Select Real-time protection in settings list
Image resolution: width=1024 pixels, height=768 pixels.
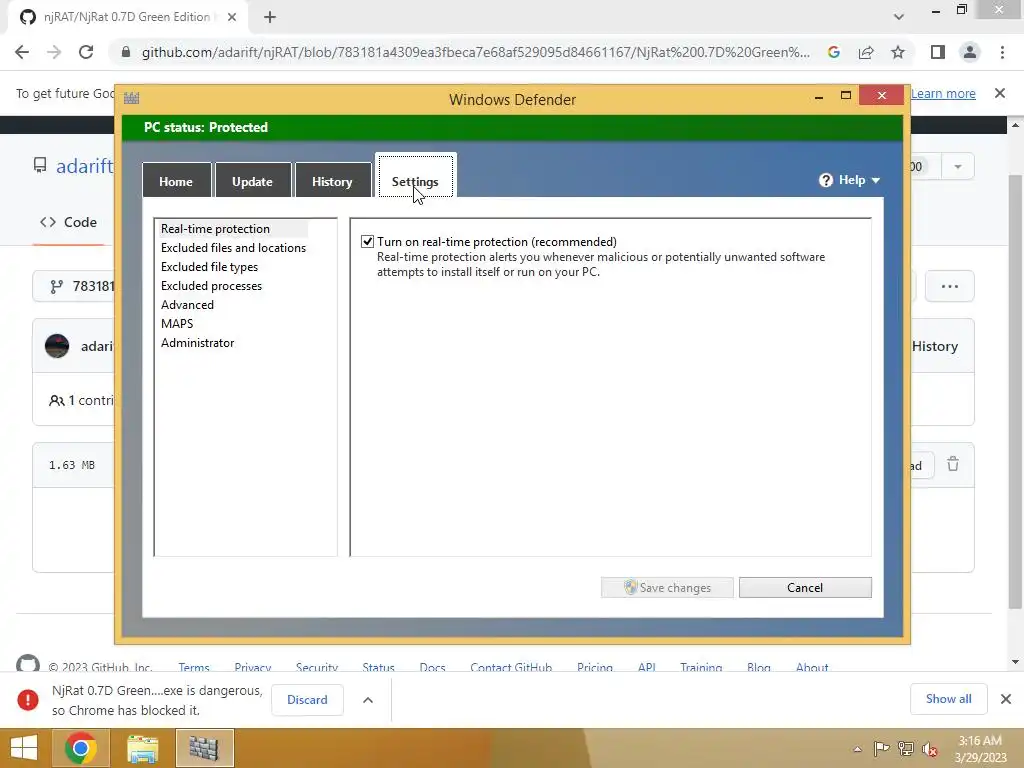click(216, 229)
